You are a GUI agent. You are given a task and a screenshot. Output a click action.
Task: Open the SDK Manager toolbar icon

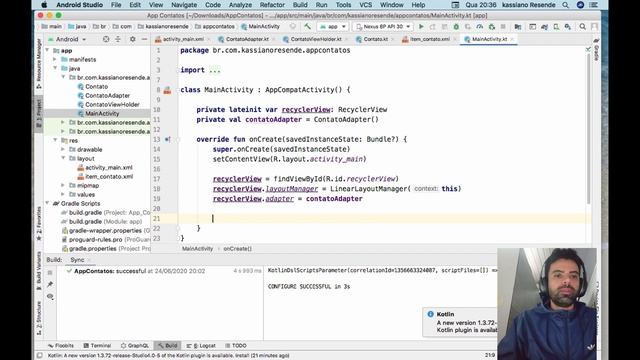point(568,27)
